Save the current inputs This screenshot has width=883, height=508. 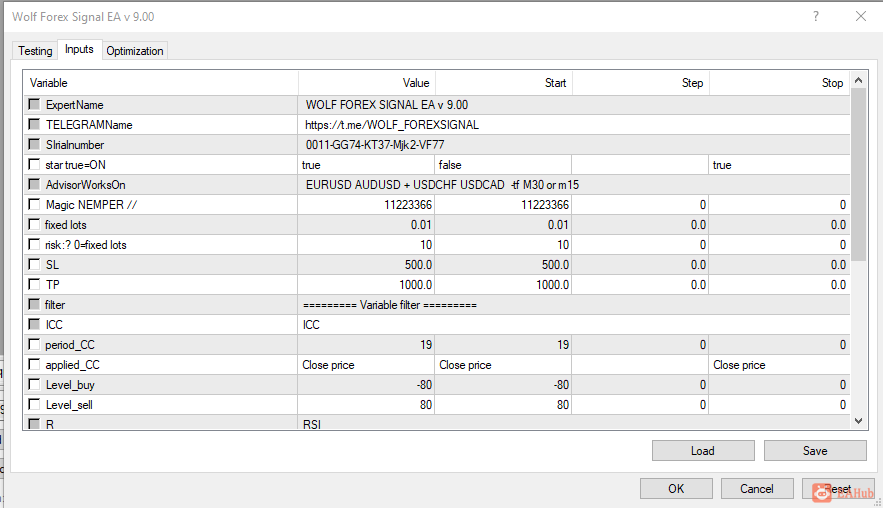point(815,451)
